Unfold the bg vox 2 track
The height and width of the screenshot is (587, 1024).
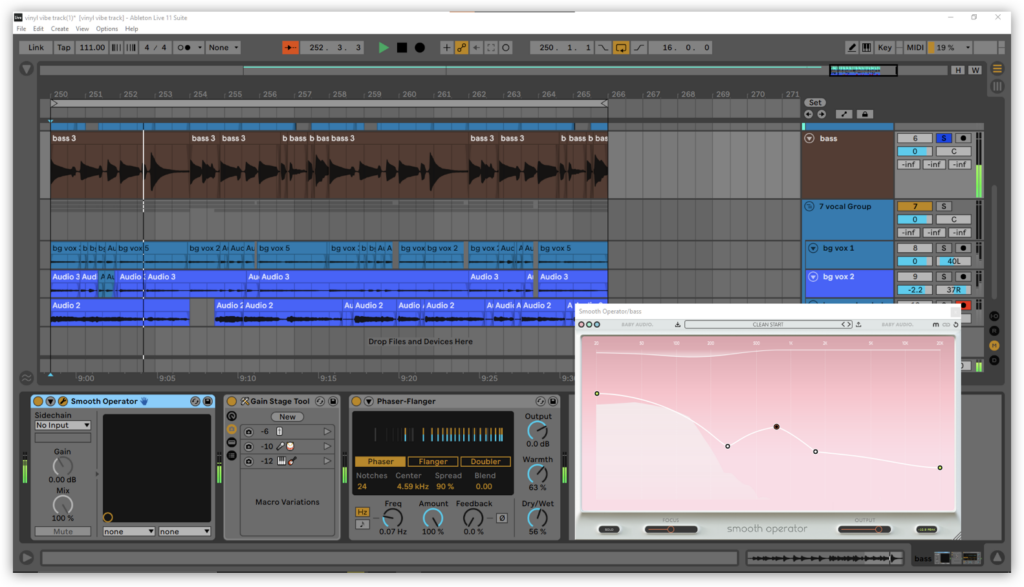click(x=813, y=277)
